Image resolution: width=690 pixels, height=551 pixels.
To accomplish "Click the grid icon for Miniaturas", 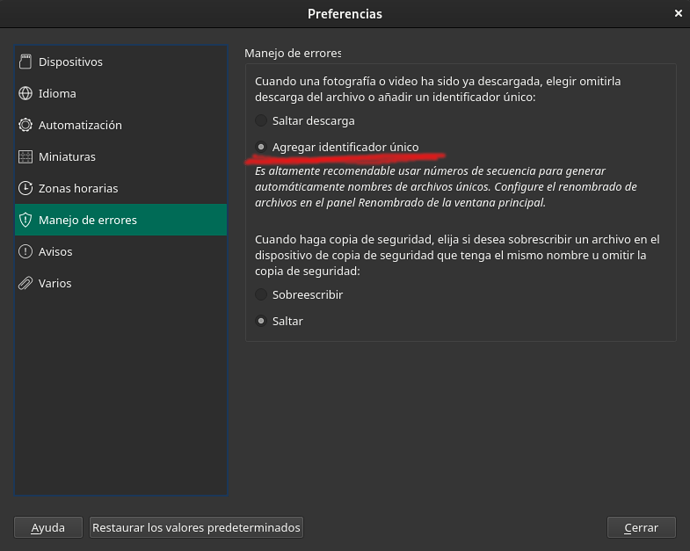I will (x=26, y=157).
